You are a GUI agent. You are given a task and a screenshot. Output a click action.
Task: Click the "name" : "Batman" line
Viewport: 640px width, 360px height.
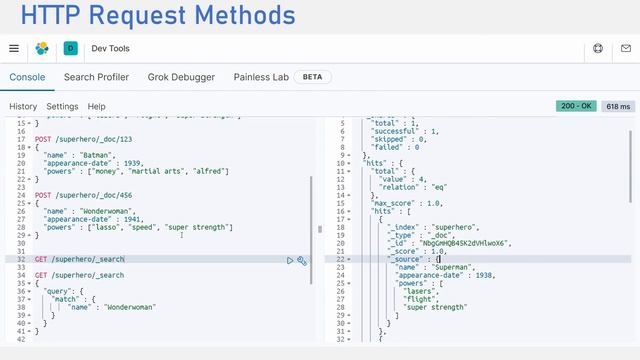80,155
